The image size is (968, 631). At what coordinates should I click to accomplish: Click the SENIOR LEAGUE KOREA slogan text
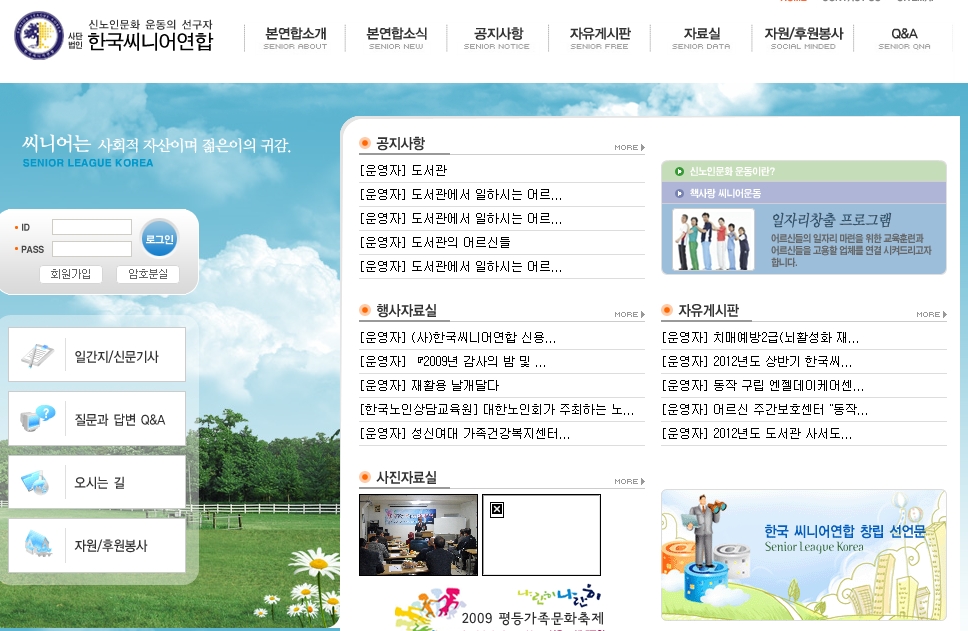88,163
